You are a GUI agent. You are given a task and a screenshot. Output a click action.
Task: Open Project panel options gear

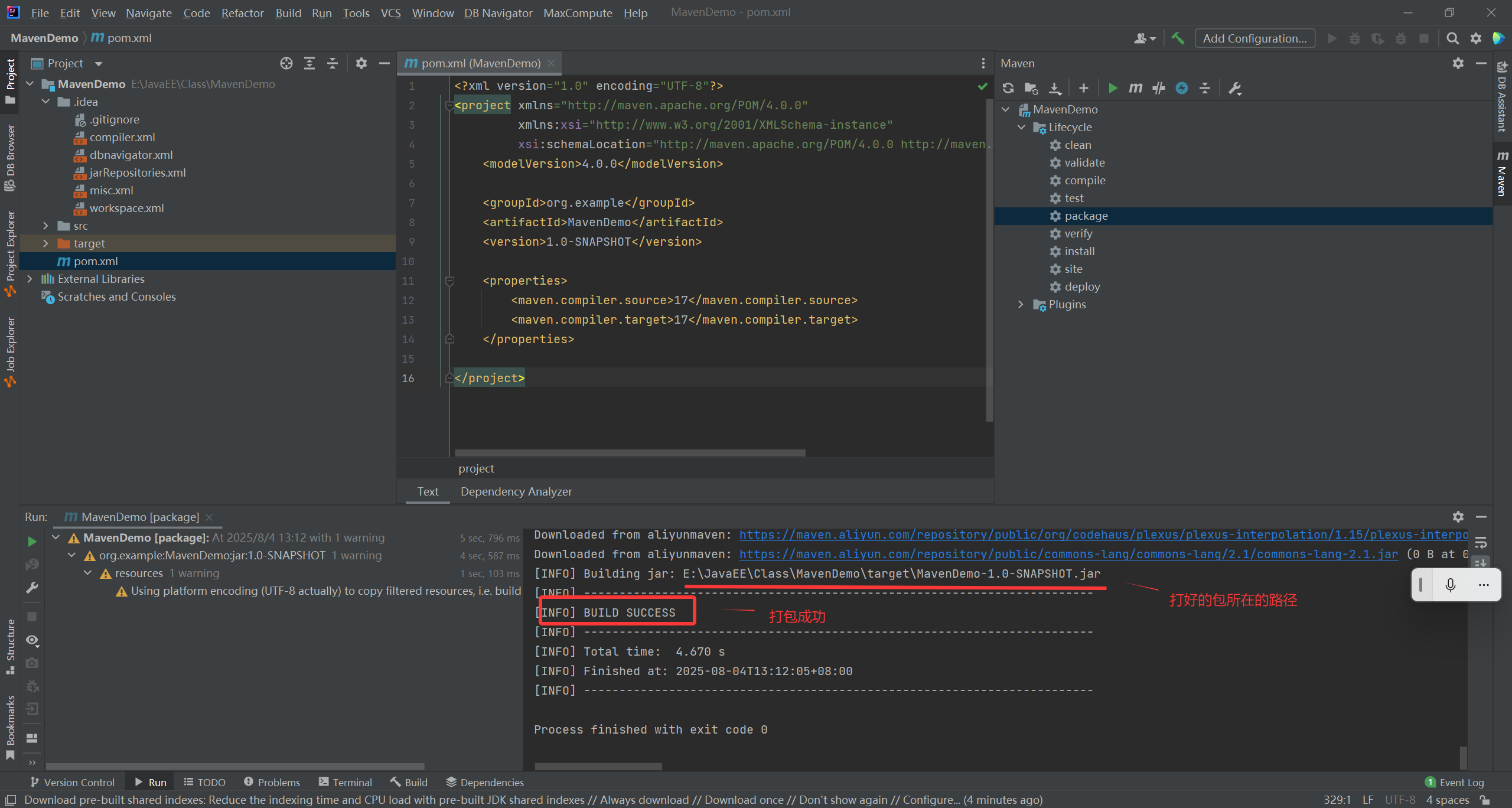(361, 63)
